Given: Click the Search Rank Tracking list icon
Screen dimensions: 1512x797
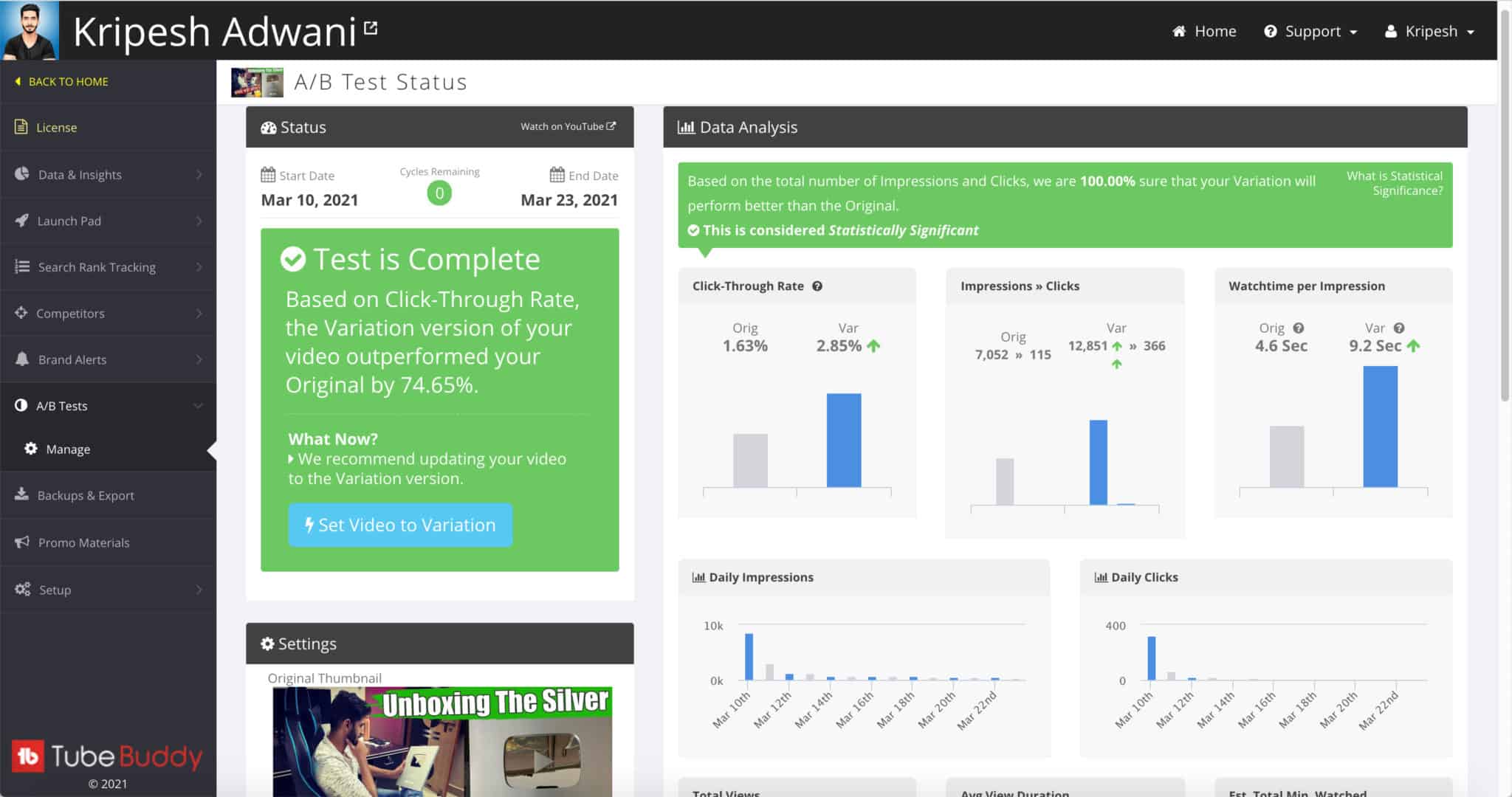Looking at the screenshot, I should (x=22, y=266).
